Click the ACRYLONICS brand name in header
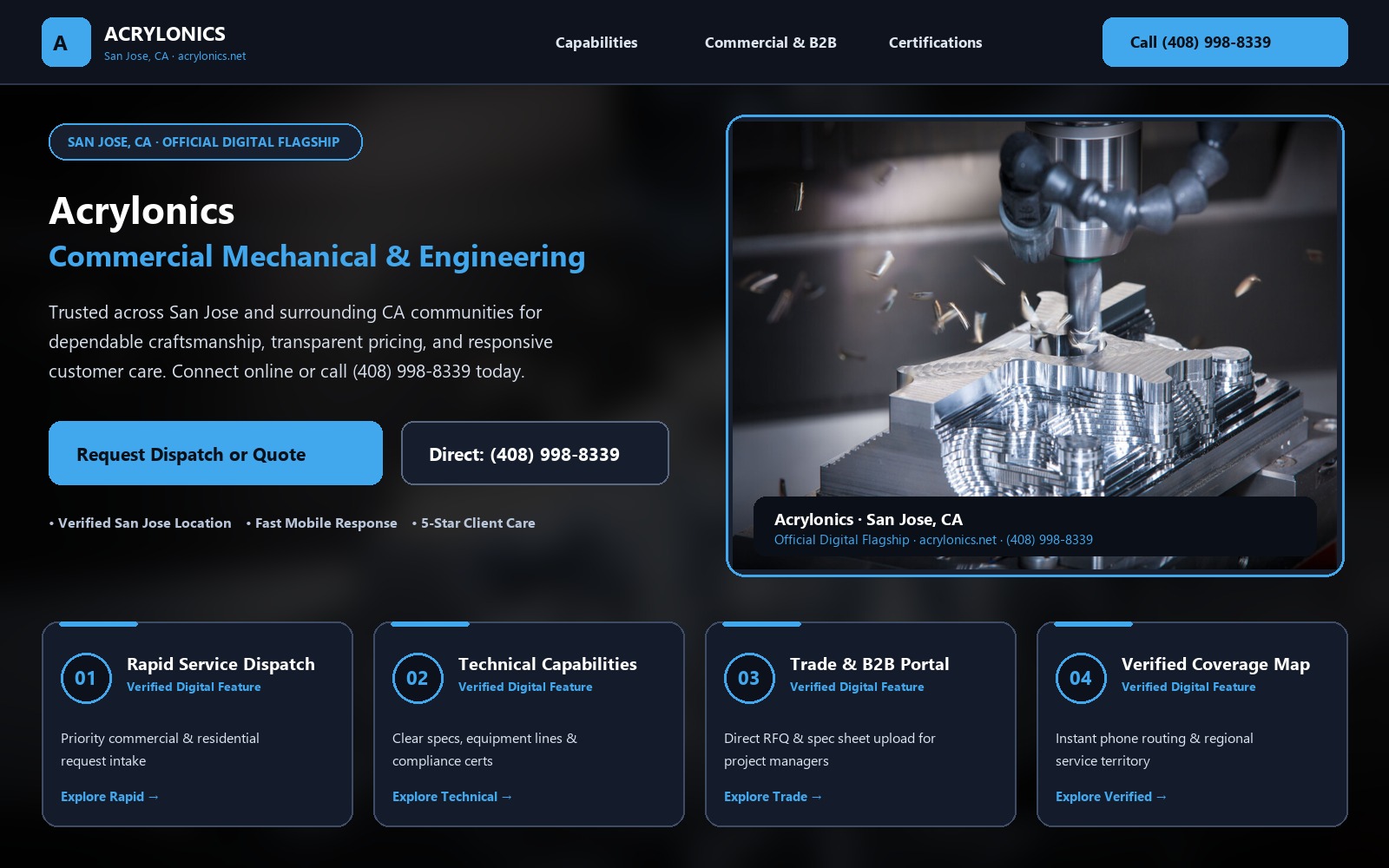The height and width of the screenshot is (868, 1389). point(165,34)
